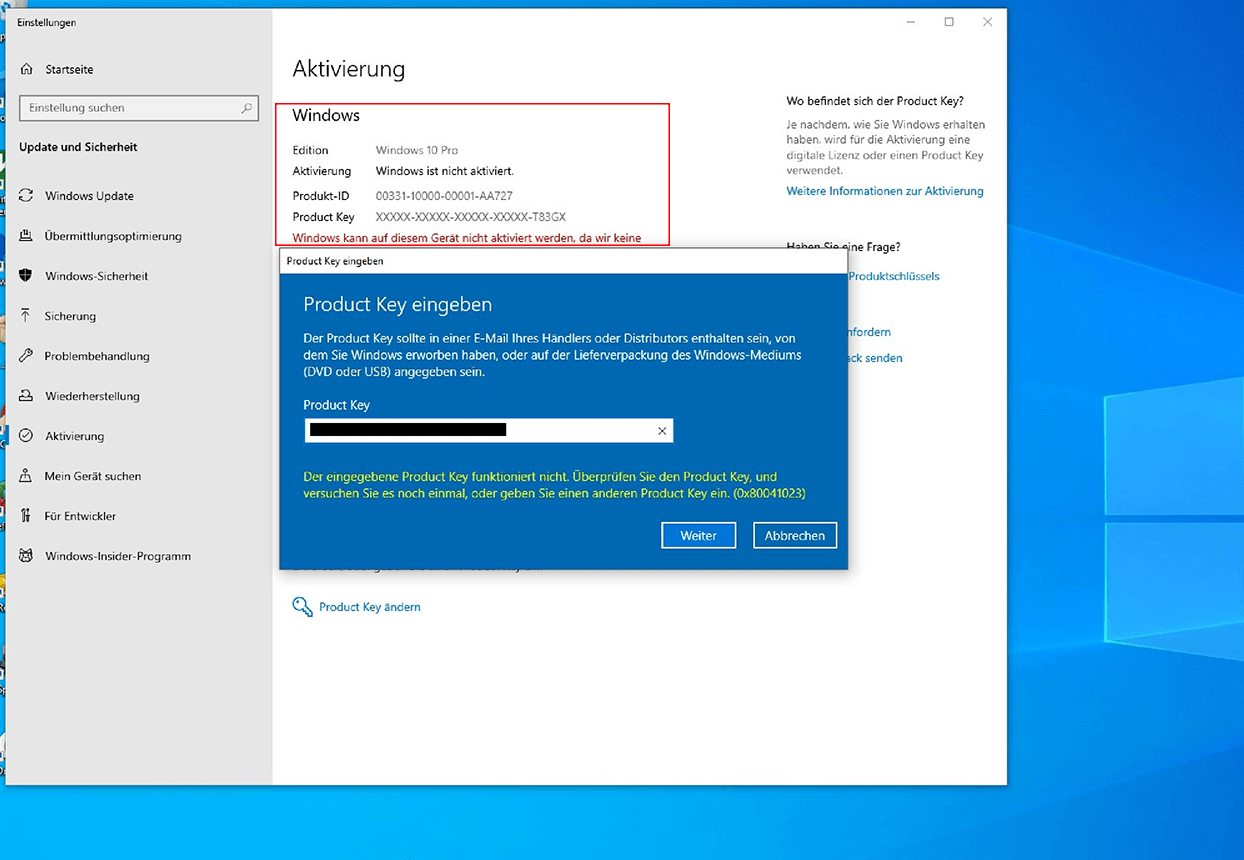Screen dimensions: 1244x860
Task: Open Mein Gerät suchen
Action: click(x=93, y=476)
